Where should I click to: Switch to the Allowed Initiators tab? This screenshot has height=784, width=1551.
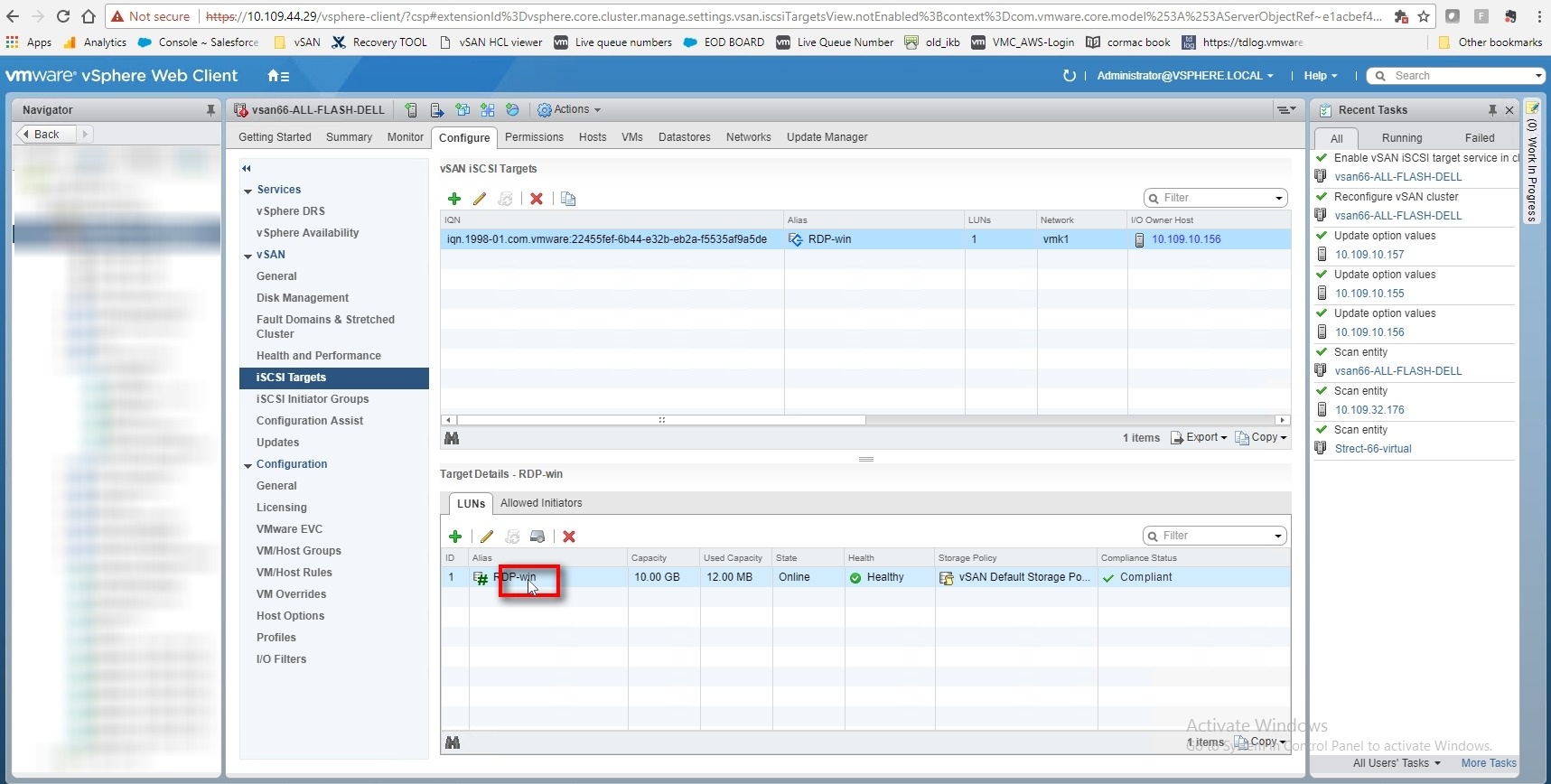[541, 503]
